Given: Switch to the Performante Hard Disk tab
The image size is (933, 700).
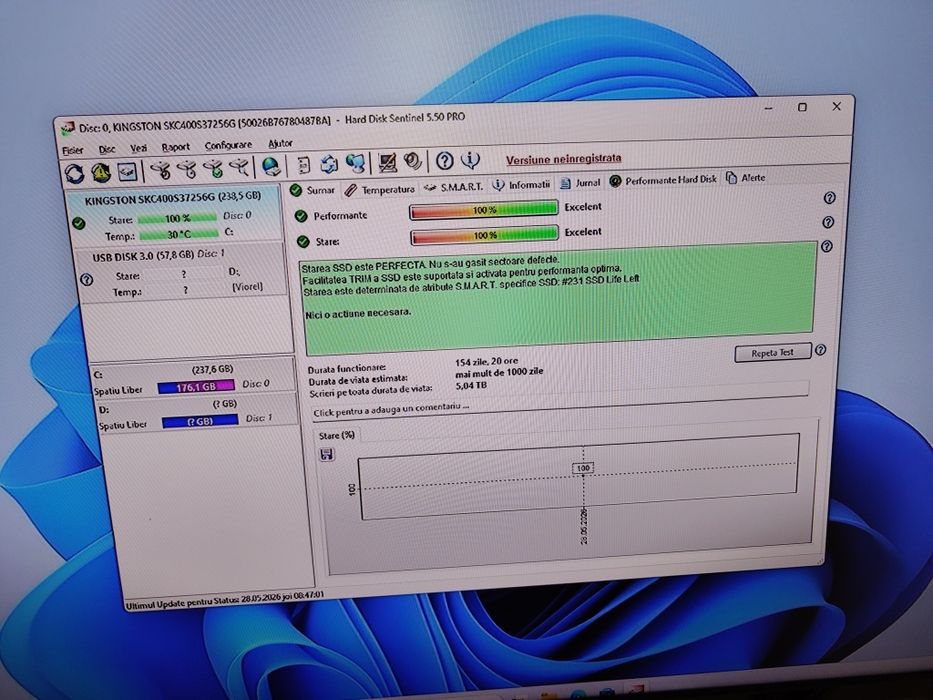Looking at the screenshot, I should [x=663, y=180].
